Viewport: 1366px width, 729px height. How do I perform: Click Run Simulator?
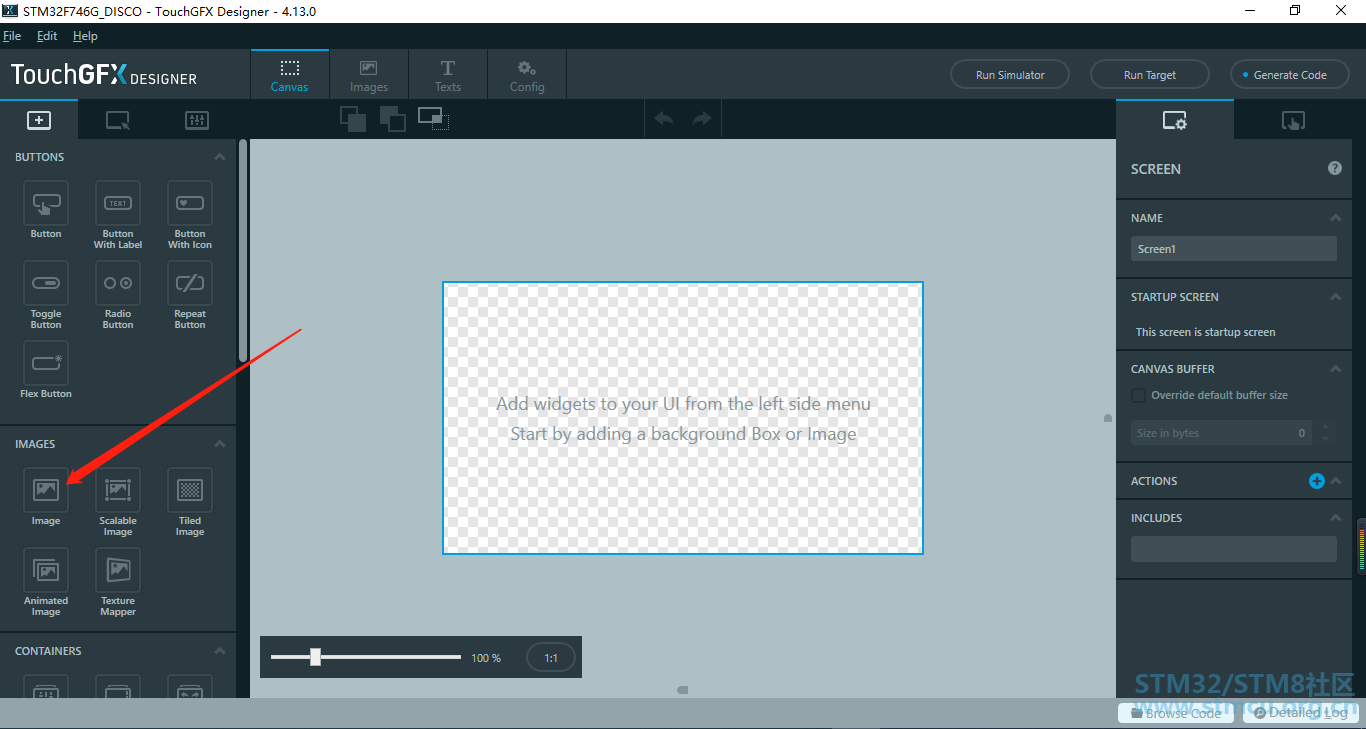(x=1010, y=75)
